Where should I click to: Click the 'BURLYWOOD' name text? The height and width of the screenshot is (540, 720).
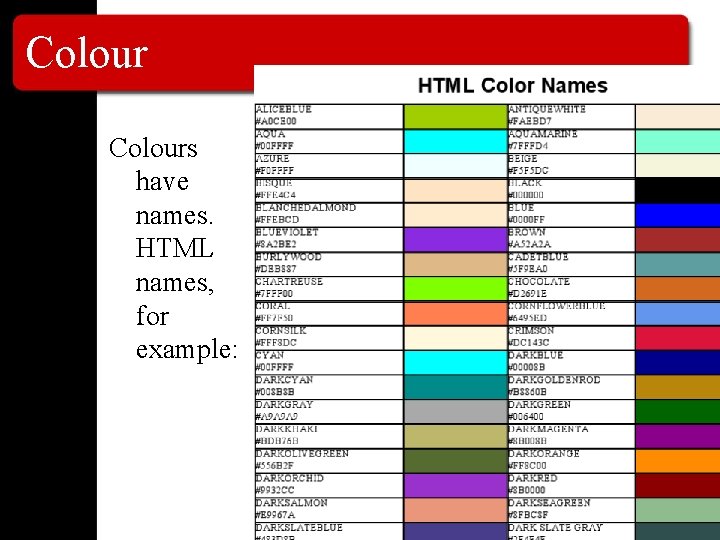[288, 257]
